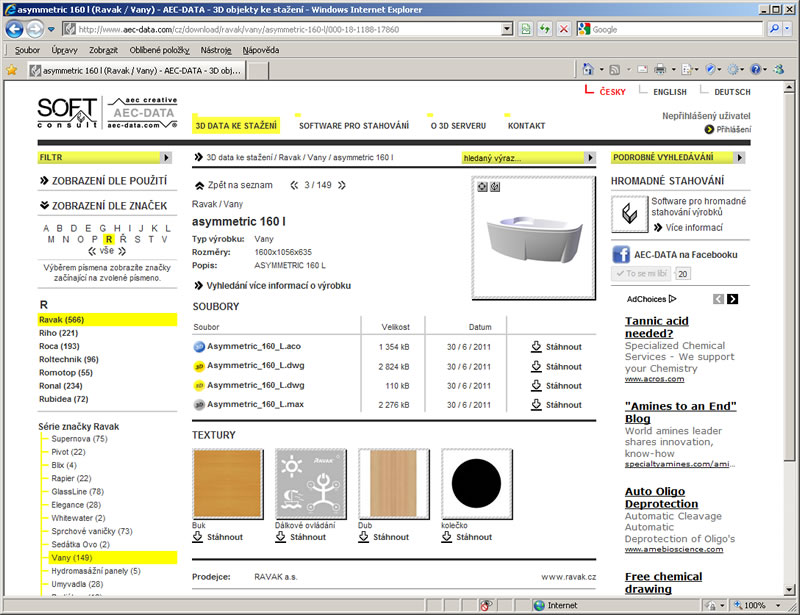Go to previous product arrow
The image size is (800, 615).
pyautogui.click(x=294, y=185)
